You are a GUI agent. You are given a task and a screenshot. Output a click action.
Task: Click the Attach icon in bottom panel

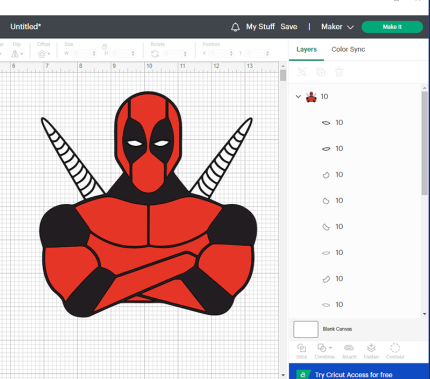pos(349,348)
